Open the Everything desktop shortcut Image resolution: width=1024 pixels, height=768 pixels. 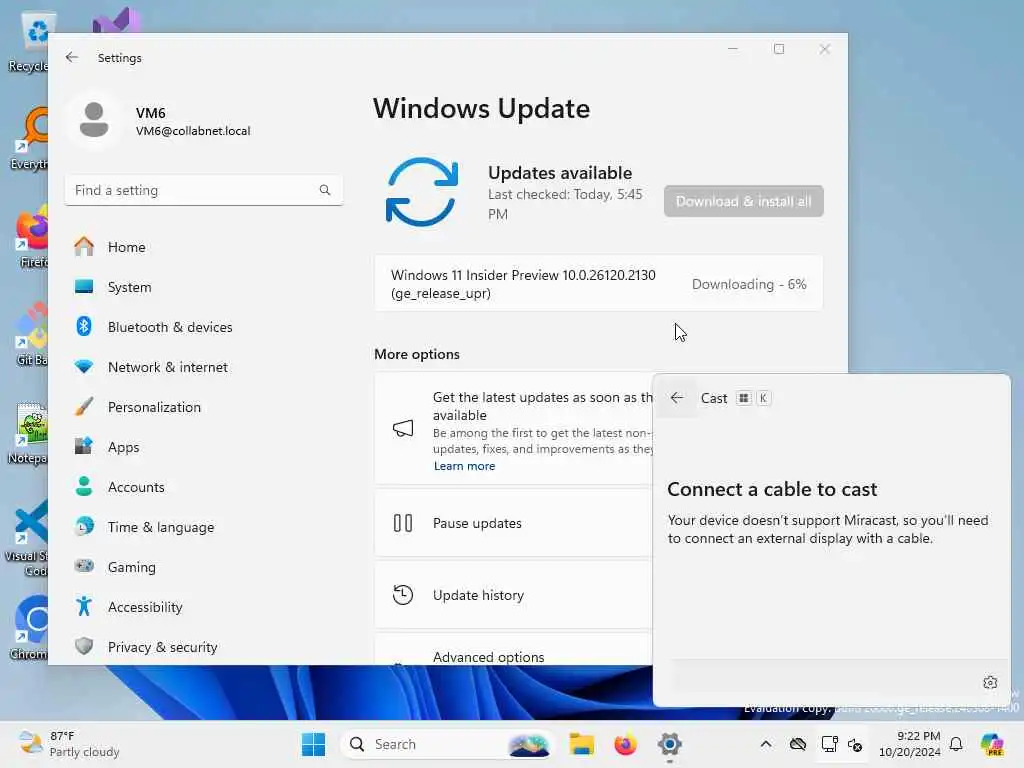tap(29, 138)
